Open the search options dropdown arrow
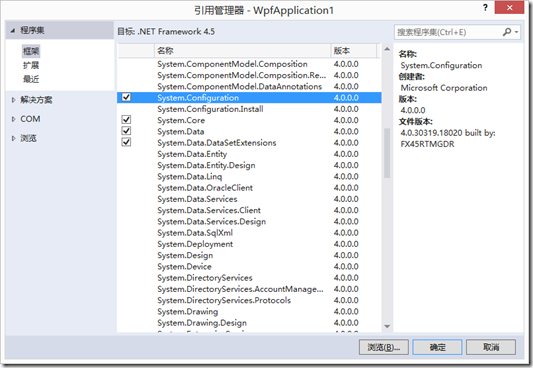 coord(516,32)
